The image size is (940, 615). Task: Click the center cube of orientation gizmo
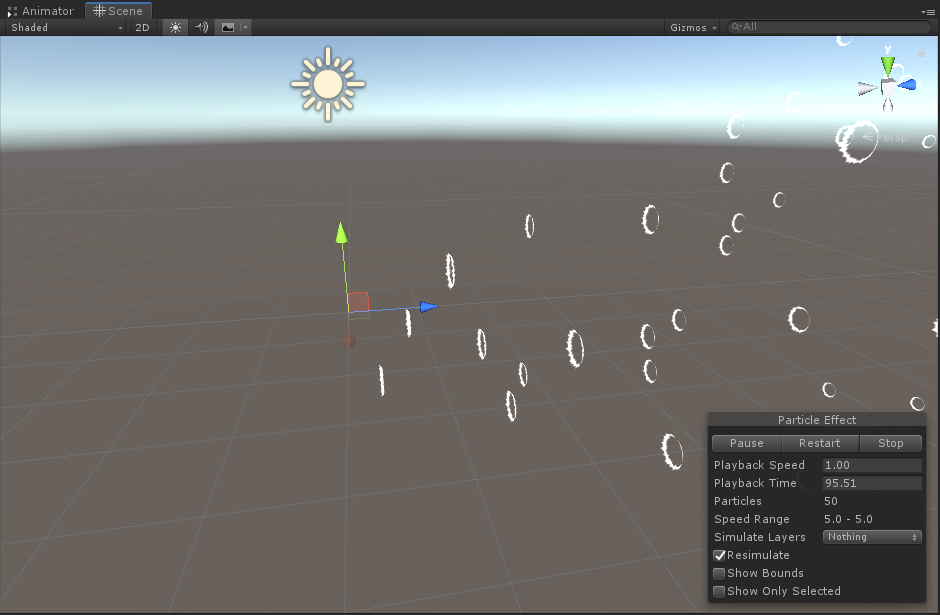click(888, 88)
